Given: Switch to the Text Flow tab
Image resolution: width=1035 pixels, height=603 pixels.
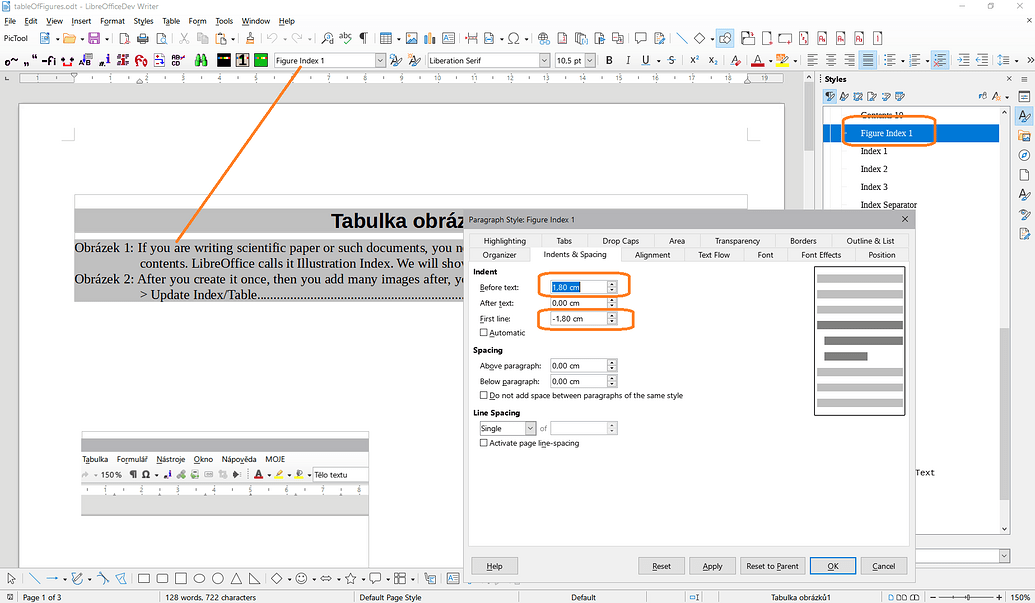Looking at the screenshot, I should coord(714,254).
